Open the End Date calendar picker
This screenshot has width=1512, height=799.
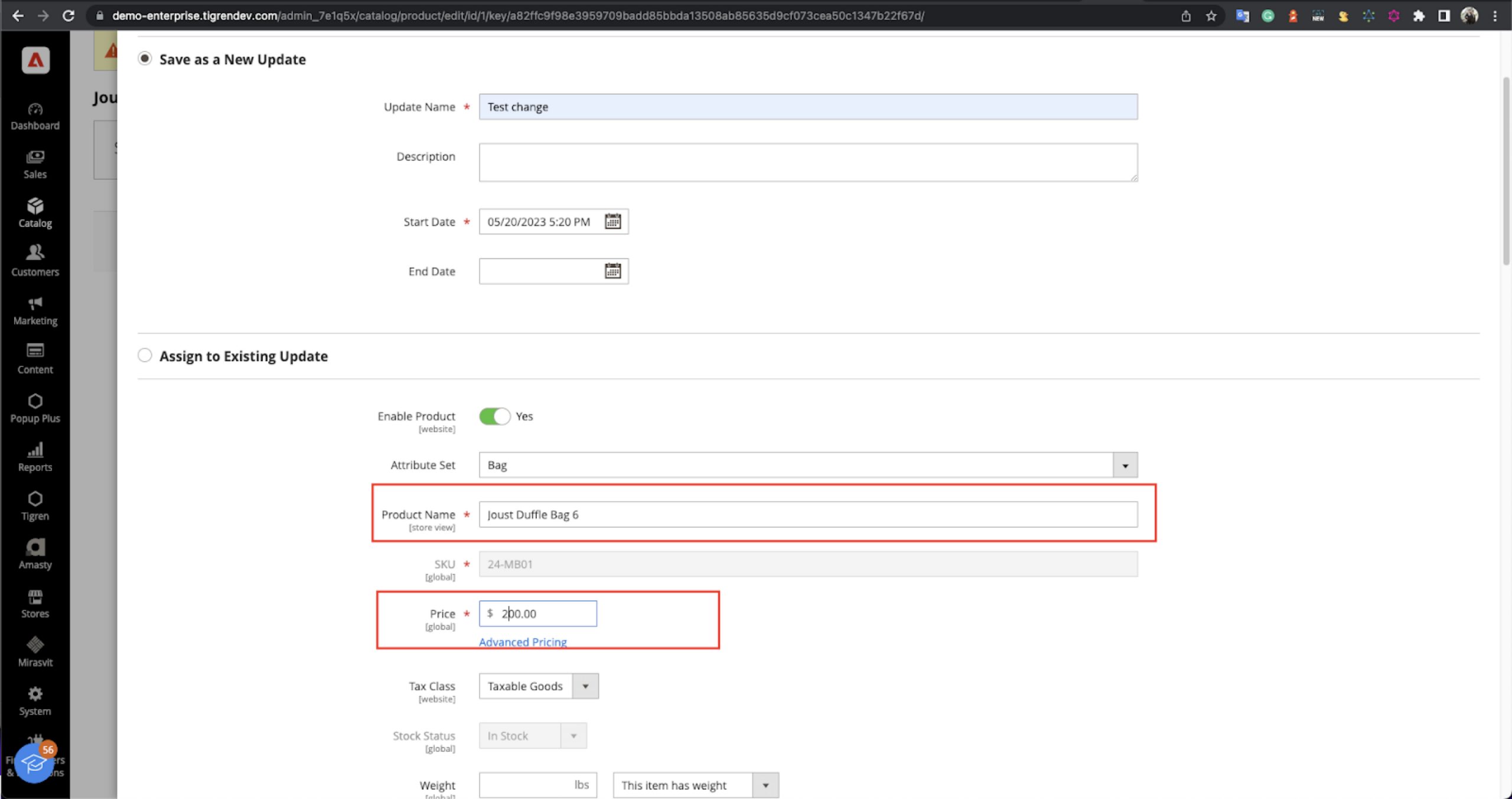coord(612,271)
